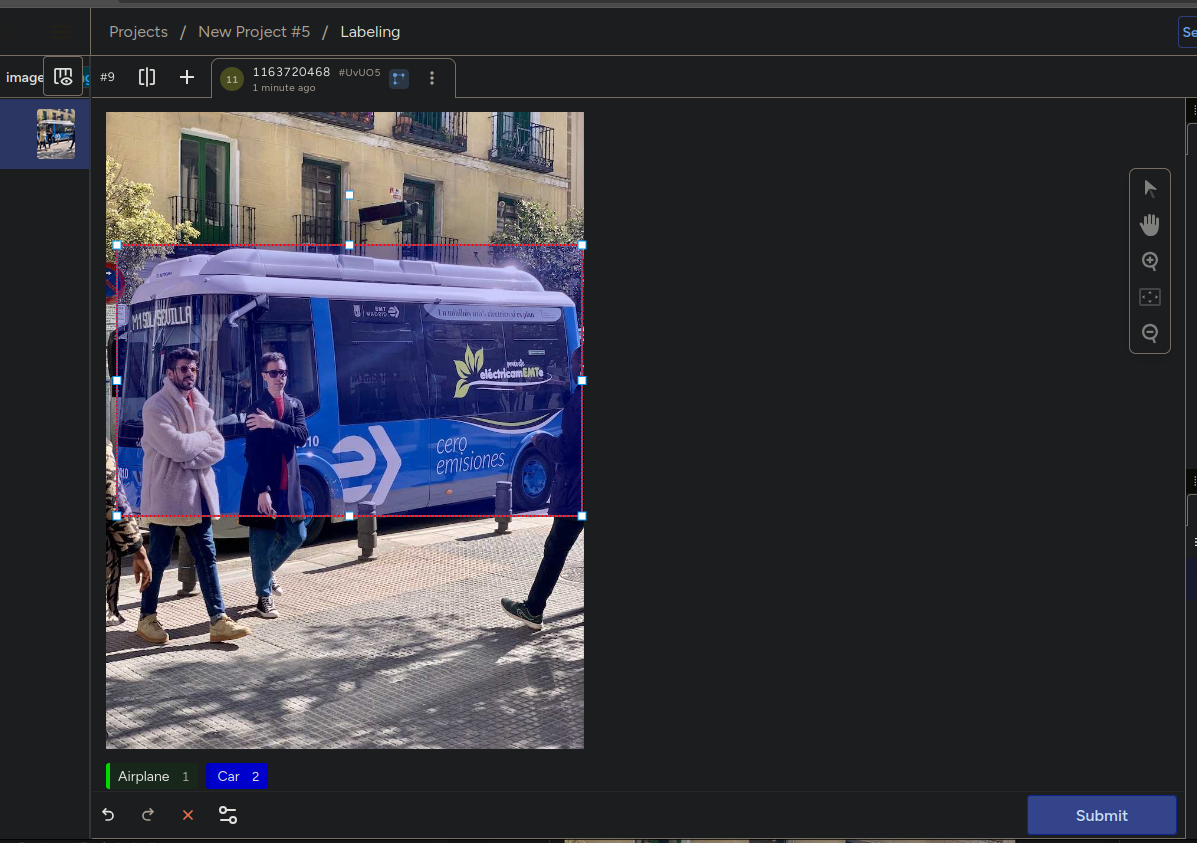Open the compare annotations split icon
Image resolution: width=1197 pixels, height=843 pixels.
(x=147, y=77)
